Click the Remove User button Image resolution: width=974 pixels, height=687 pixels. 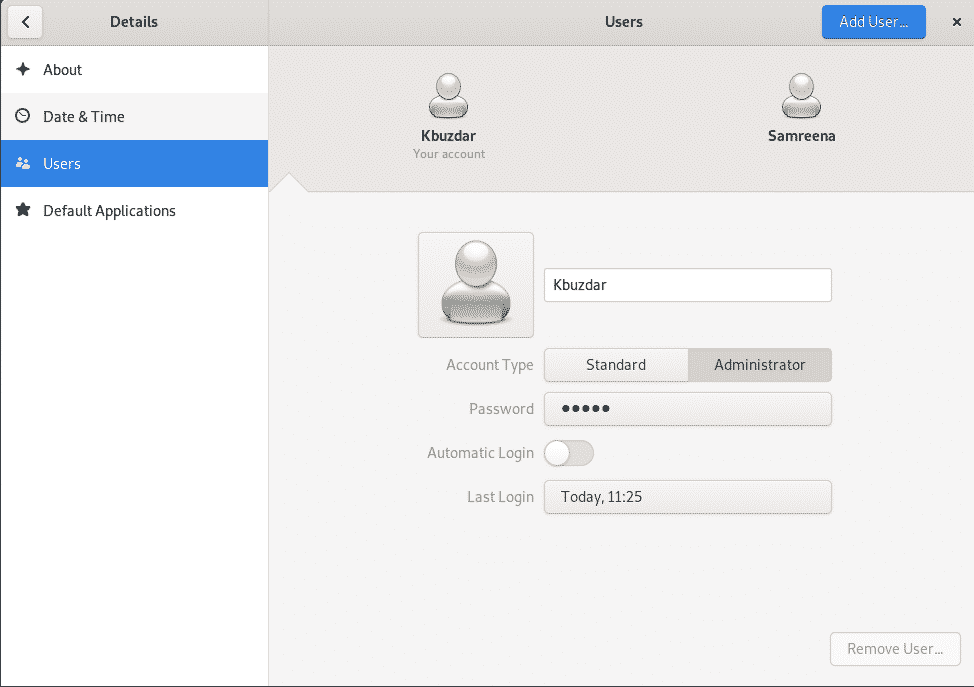click(x=894, y=649)
